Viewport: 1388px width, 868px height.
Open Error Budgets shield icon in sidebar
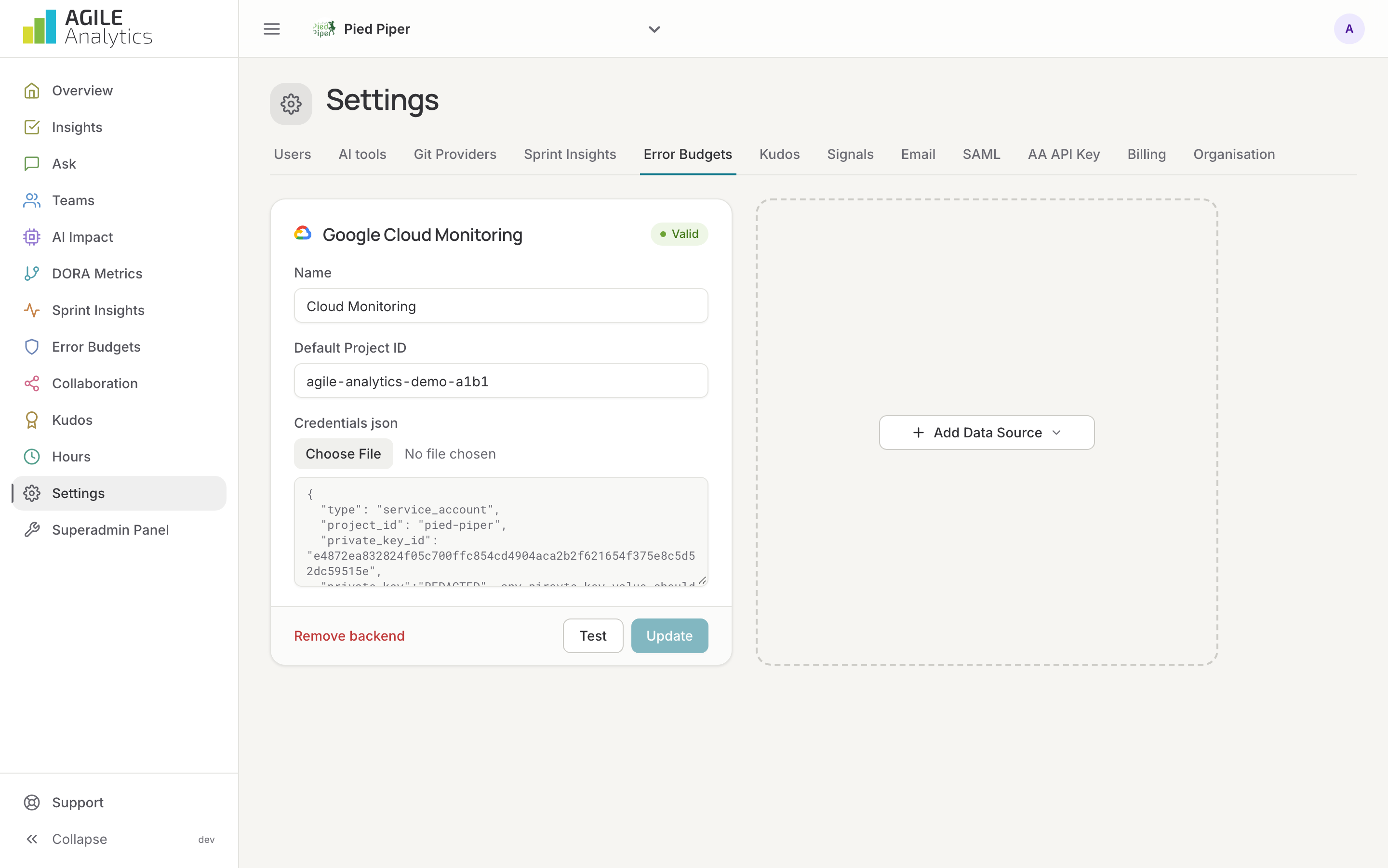coord(32,347)
